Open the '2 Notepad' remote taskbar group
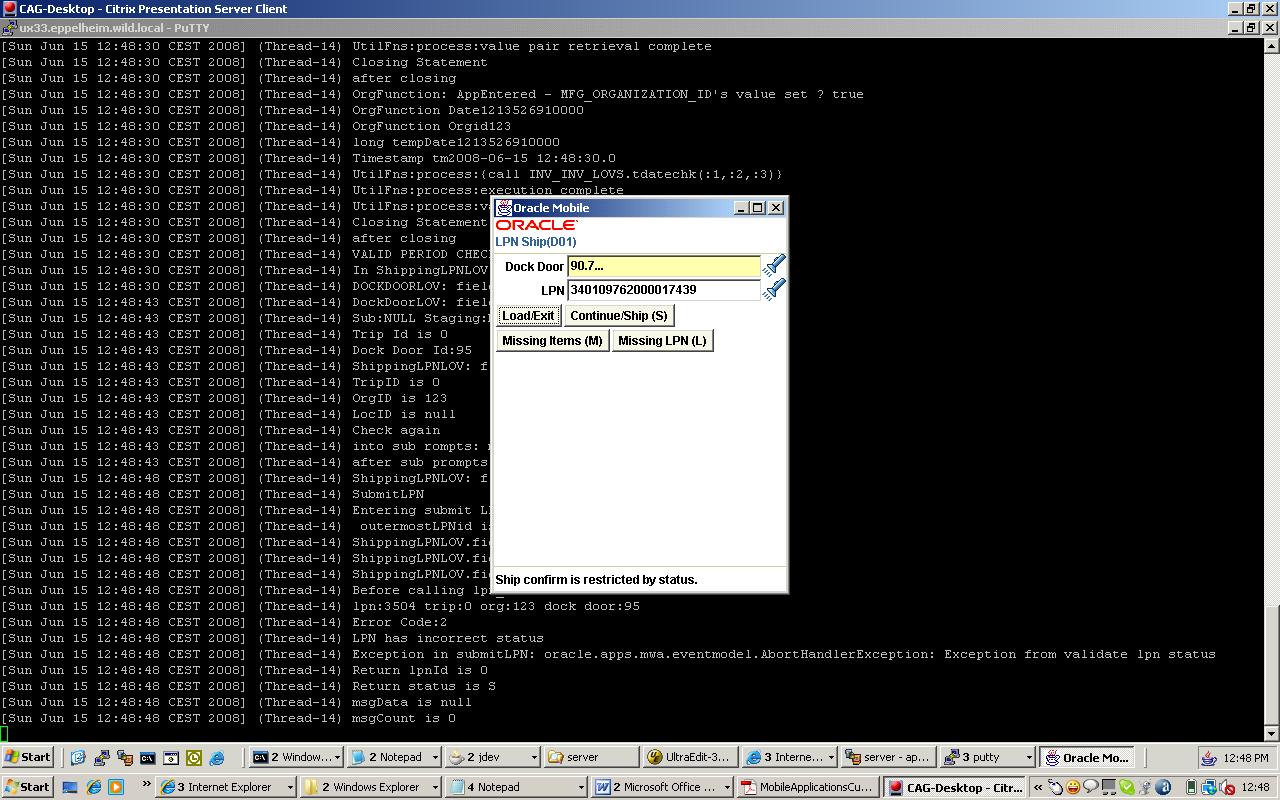Screen dimensions: 1280x800 pyautogui.click(x=394, y=758)
